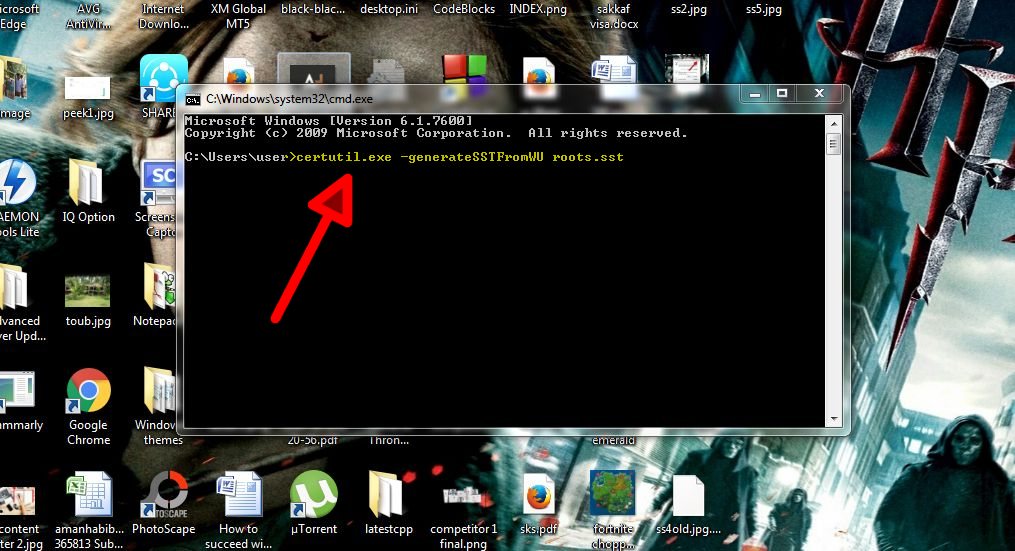Open peek1.jpg image on desktop
The image size is (1015, 551).
tap(87, 88)
